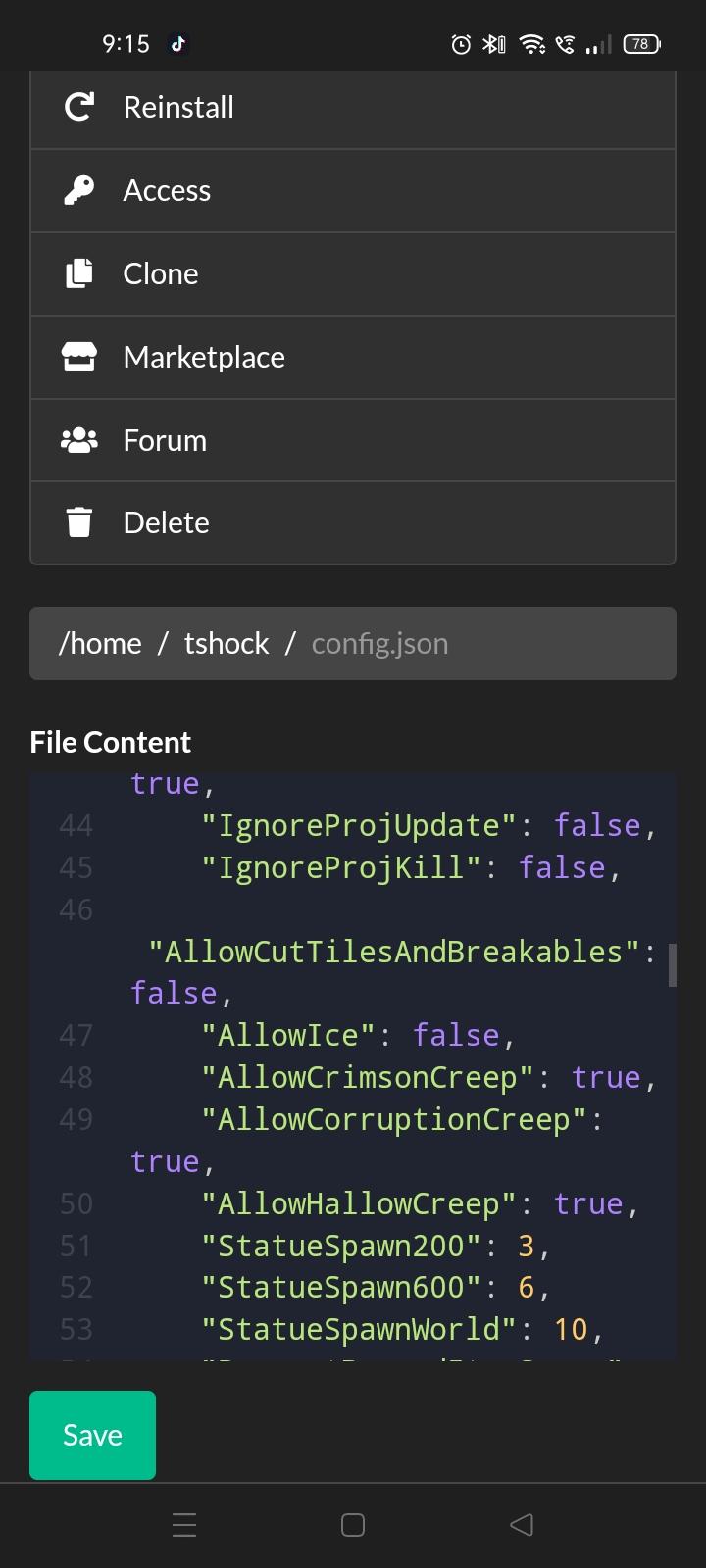The width and height of the screenshot is (706, 1568).
Task: Open the Android recent apps icon
Action: 184,1524
